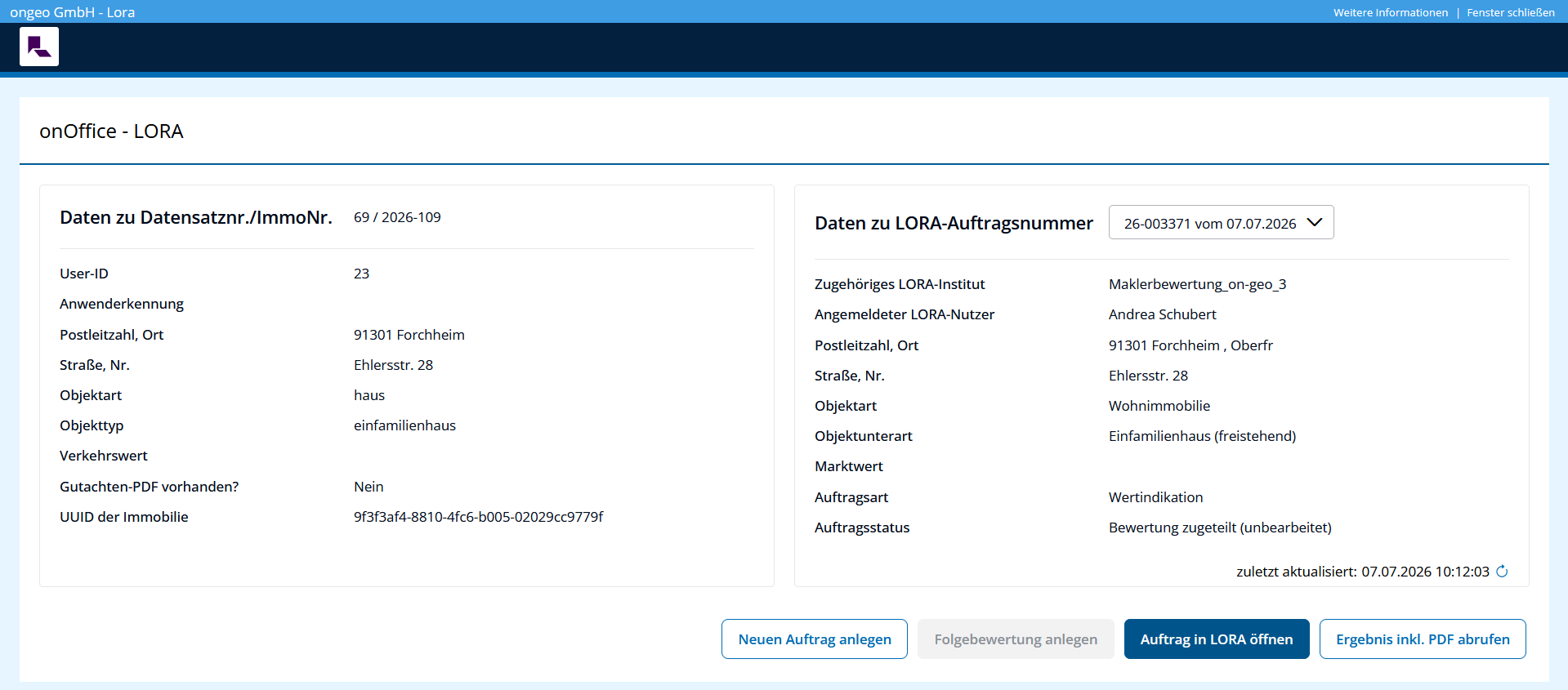Viewport: 1568px width, 690px height.
Task: Click the 'Gutachten-PDF vorhanden?' label
Action: 150,487
